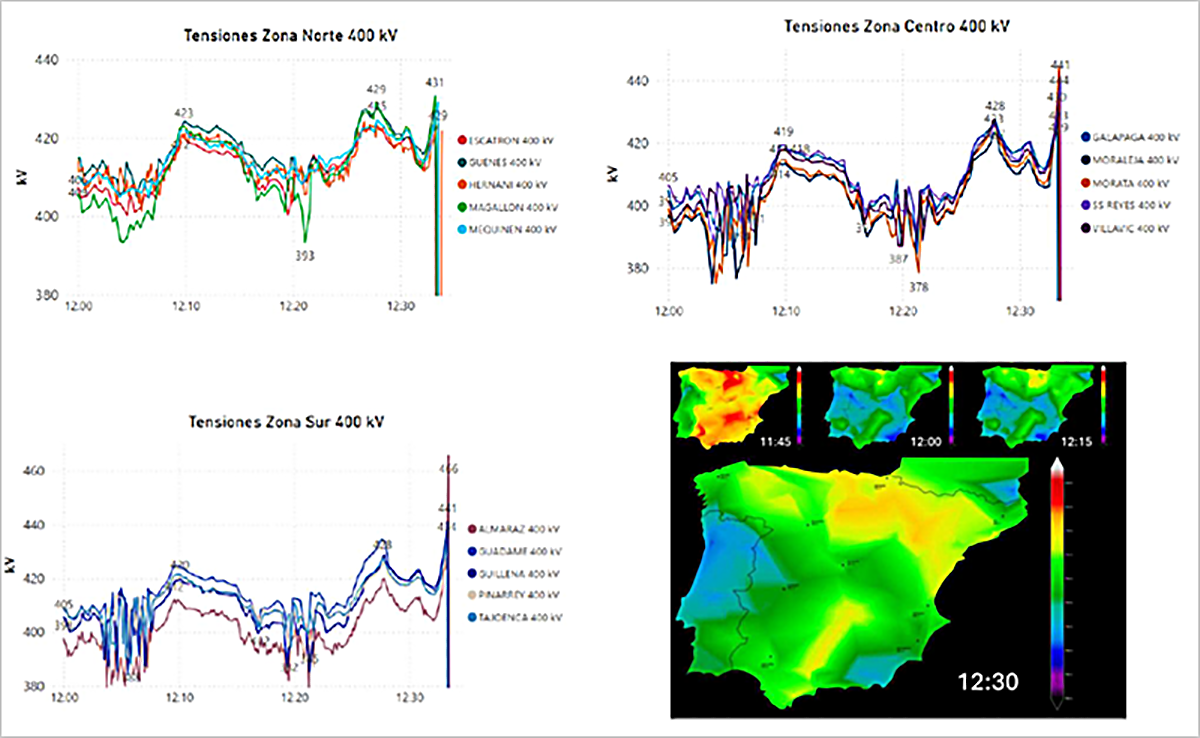1200x738 pixels.
Task: Click the 393 minimum label in Norte chart
Action: point(305,256)
